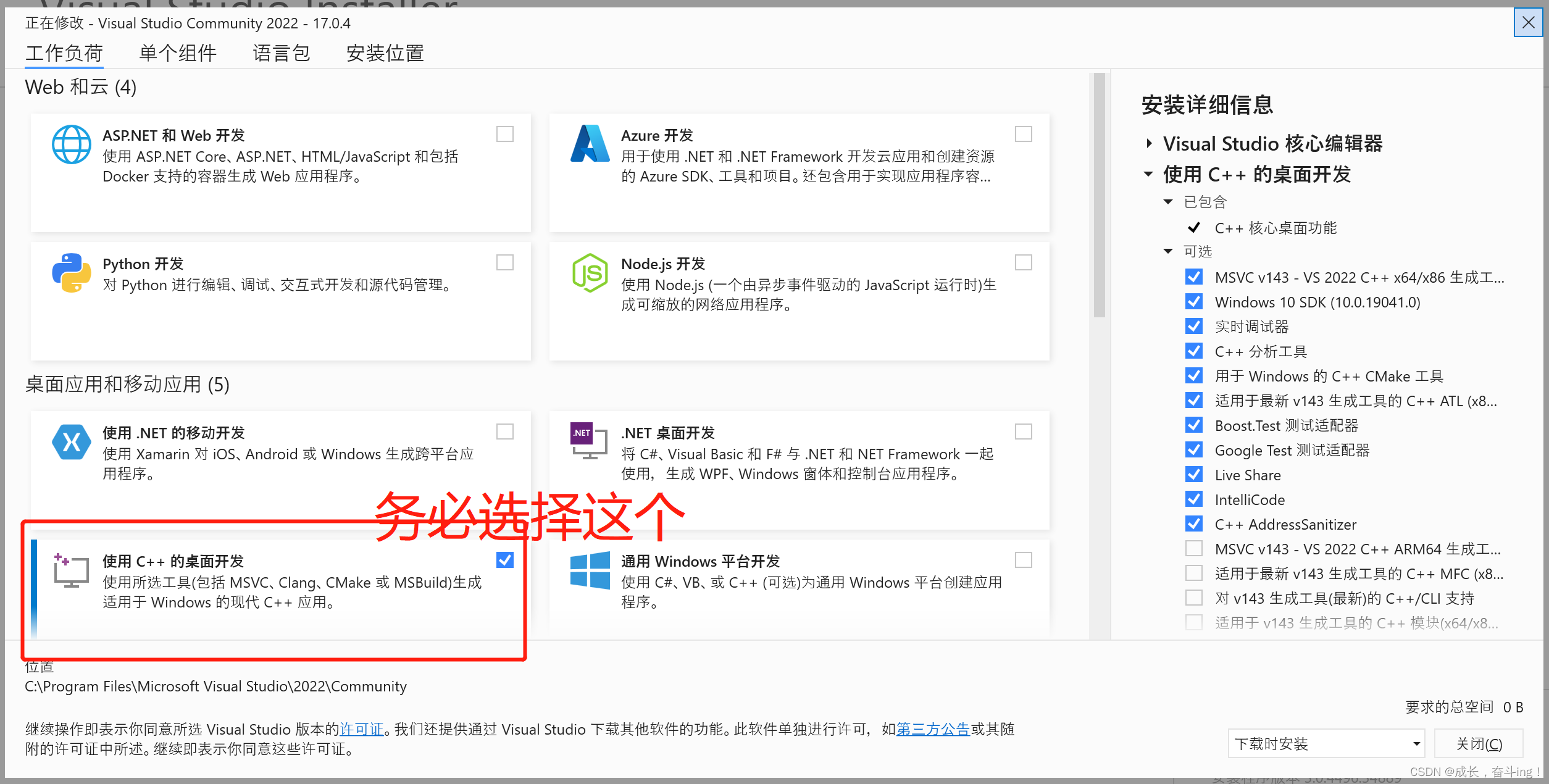
Task: Open the 下载时安装 install mode dropdown
Action: point(1326,743)
